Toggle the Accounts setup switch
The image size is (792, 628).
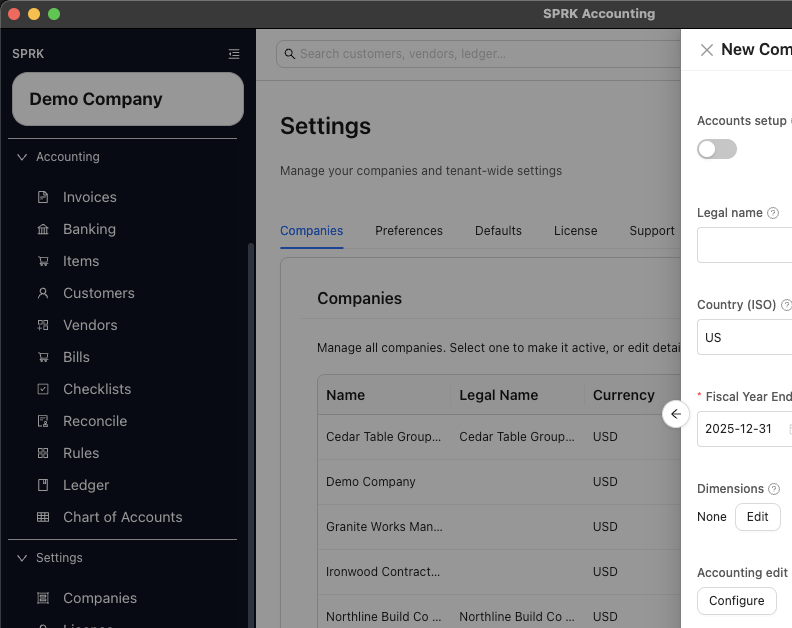[717, 149]
